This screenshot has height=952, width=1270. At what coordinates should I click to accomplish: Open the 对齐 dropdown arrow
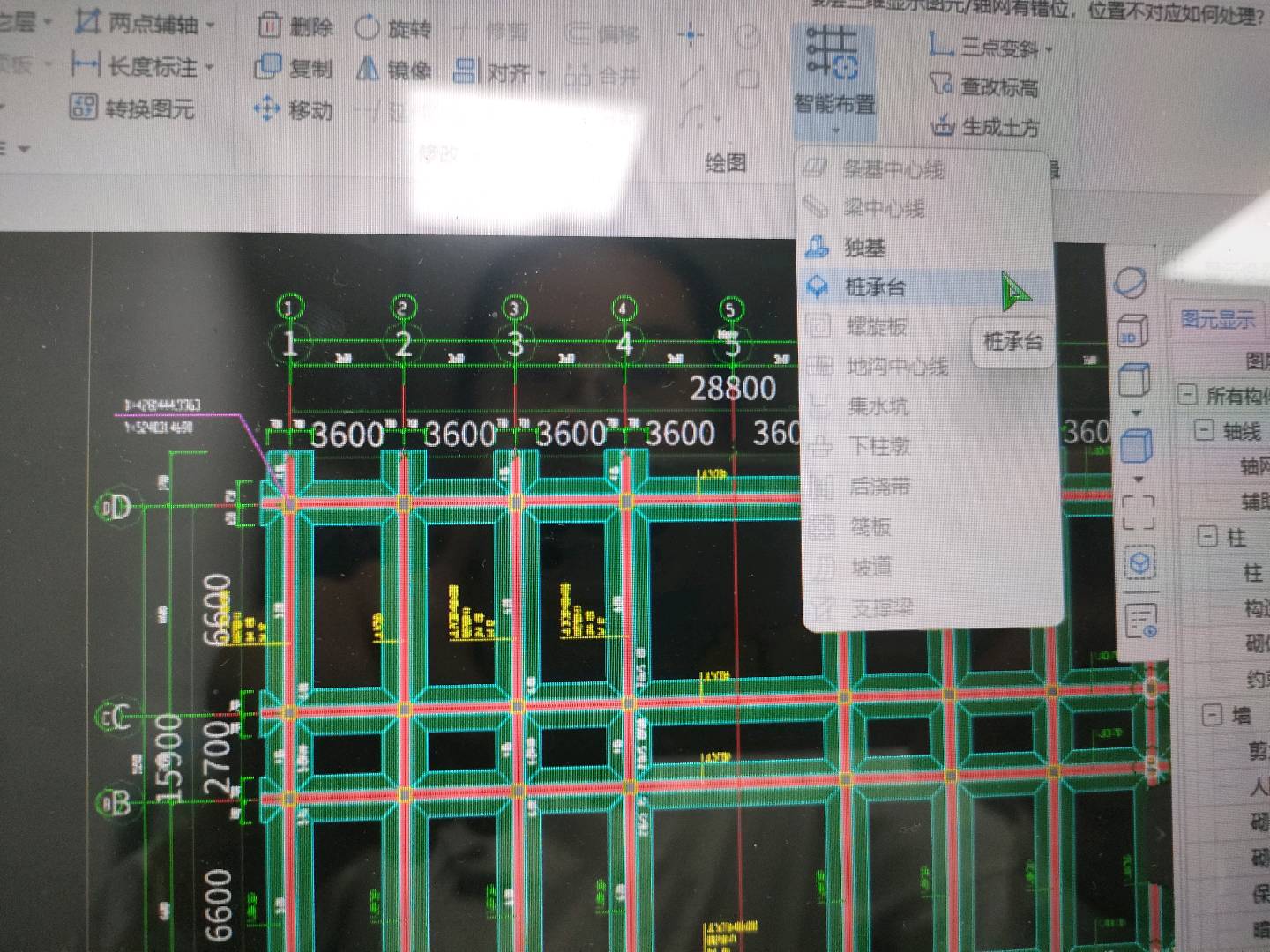coord(541,73)
